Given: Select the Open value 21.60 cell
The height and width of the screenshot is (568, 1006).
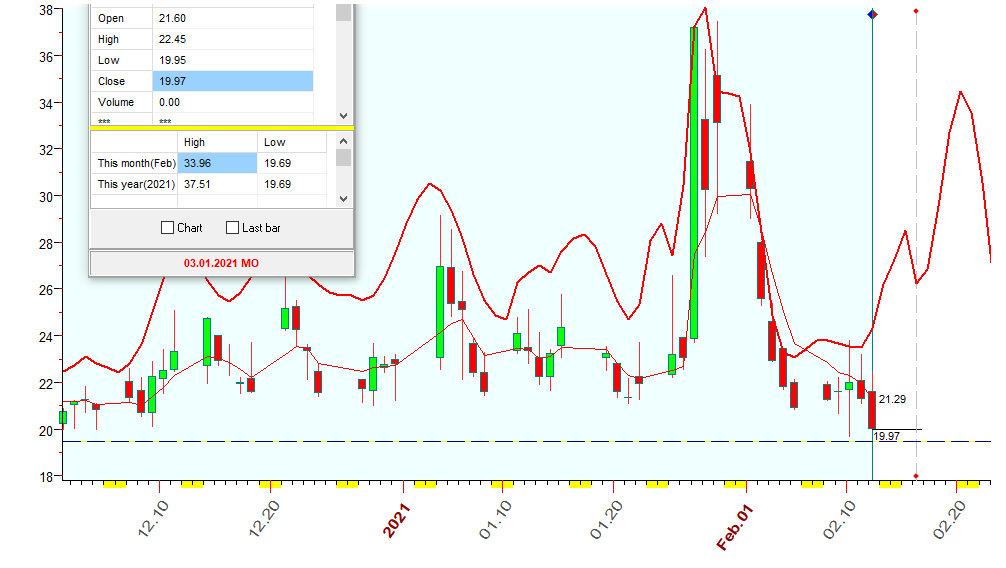Looking at the screenshot, I should 232,18.
